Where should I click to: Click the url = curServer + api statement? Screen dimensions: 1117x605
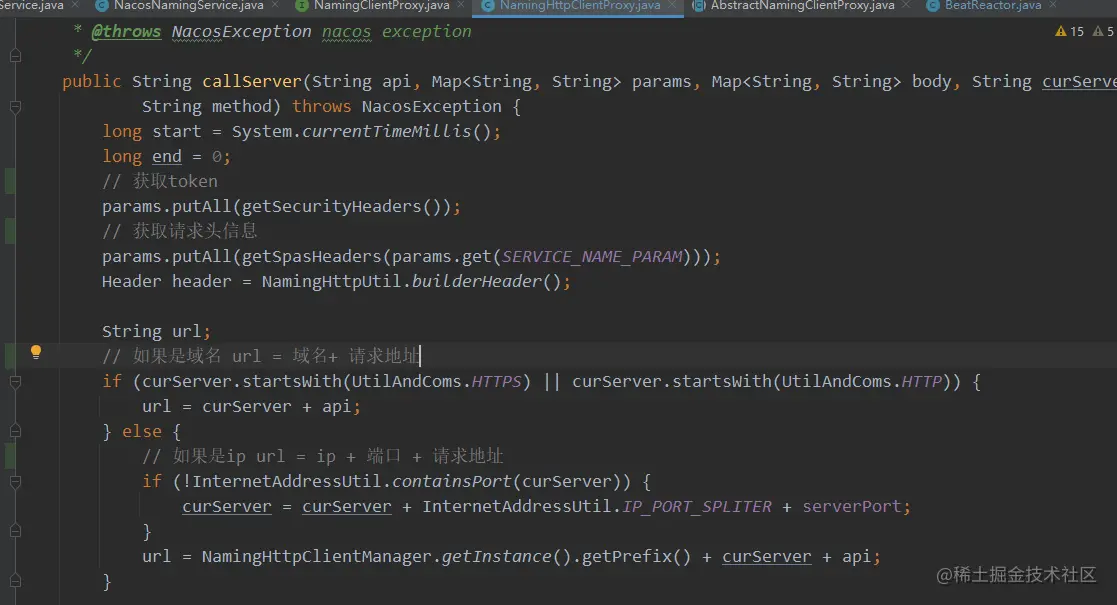(251, 406)
